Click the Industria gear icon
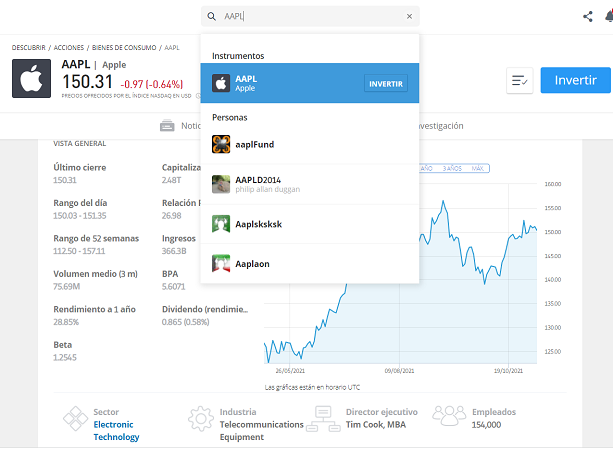The height and width of the screenshot is (450, 613). click(x=201, y=419)
